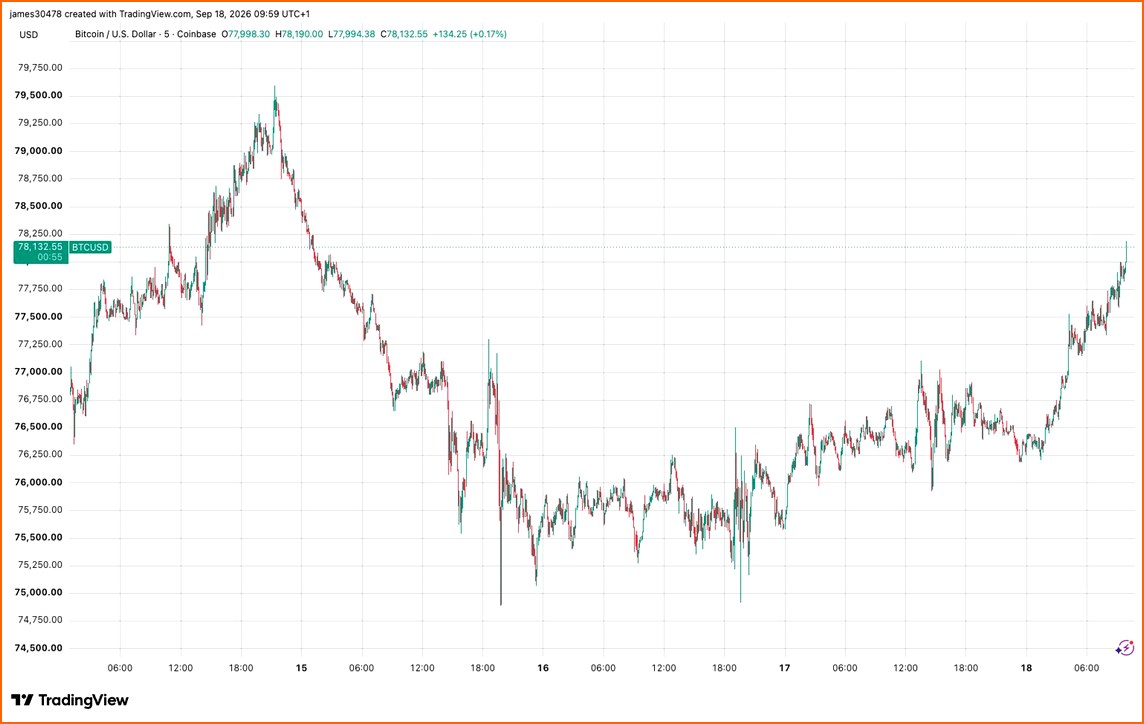This screenshot has width=1144, height=724.
Task: Select the BTCUSD symbol tag
Action: pyautogui.click(x=90, y=247)
